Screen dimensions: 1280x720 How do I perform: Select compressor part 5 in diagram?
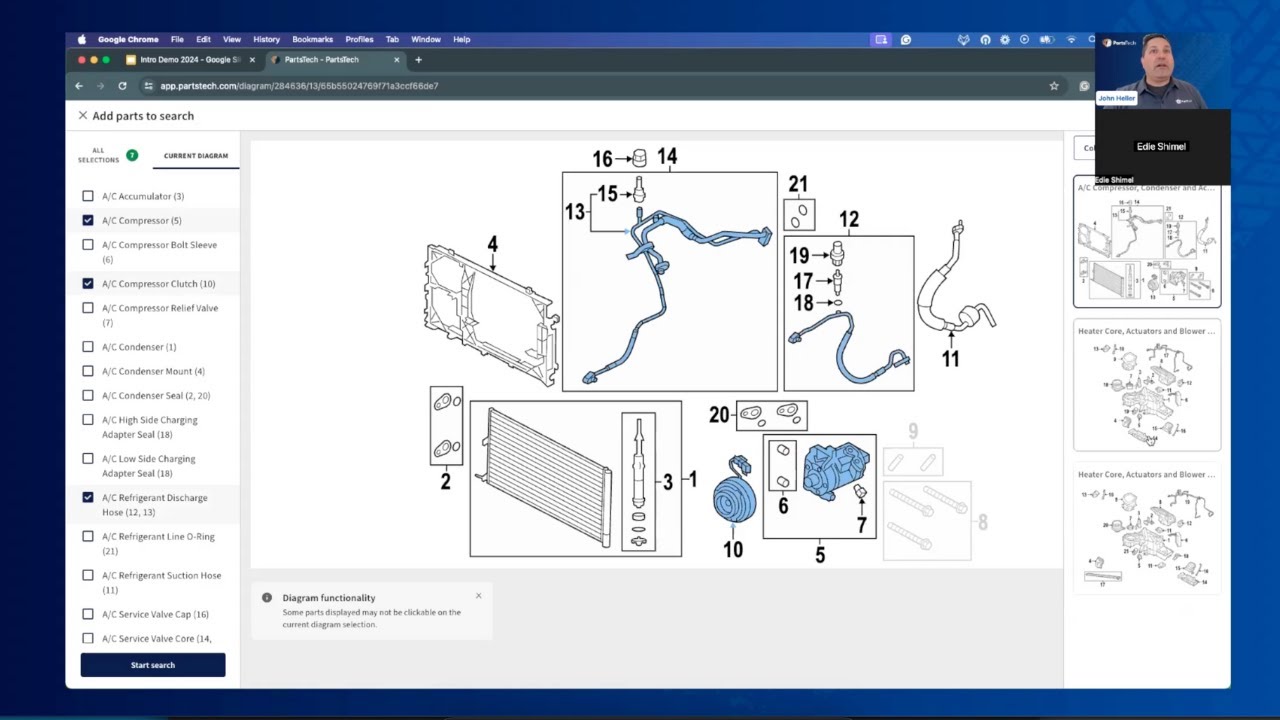tap(837, 473)
